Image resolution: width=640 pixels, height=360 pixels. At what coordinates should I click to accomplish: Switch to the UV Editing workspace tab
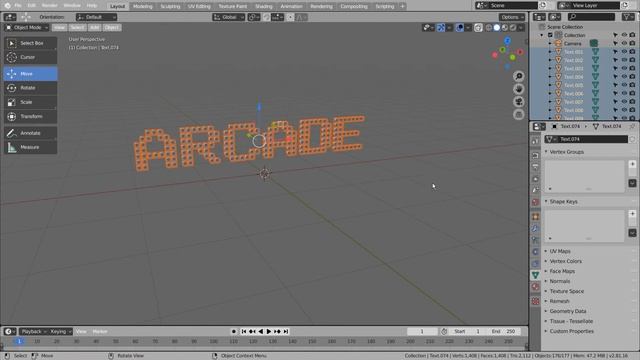point(199,6)
